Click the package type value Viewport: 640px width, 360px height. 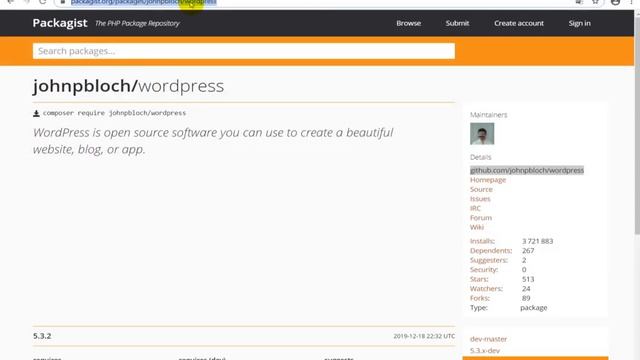[x=533, y=308]
